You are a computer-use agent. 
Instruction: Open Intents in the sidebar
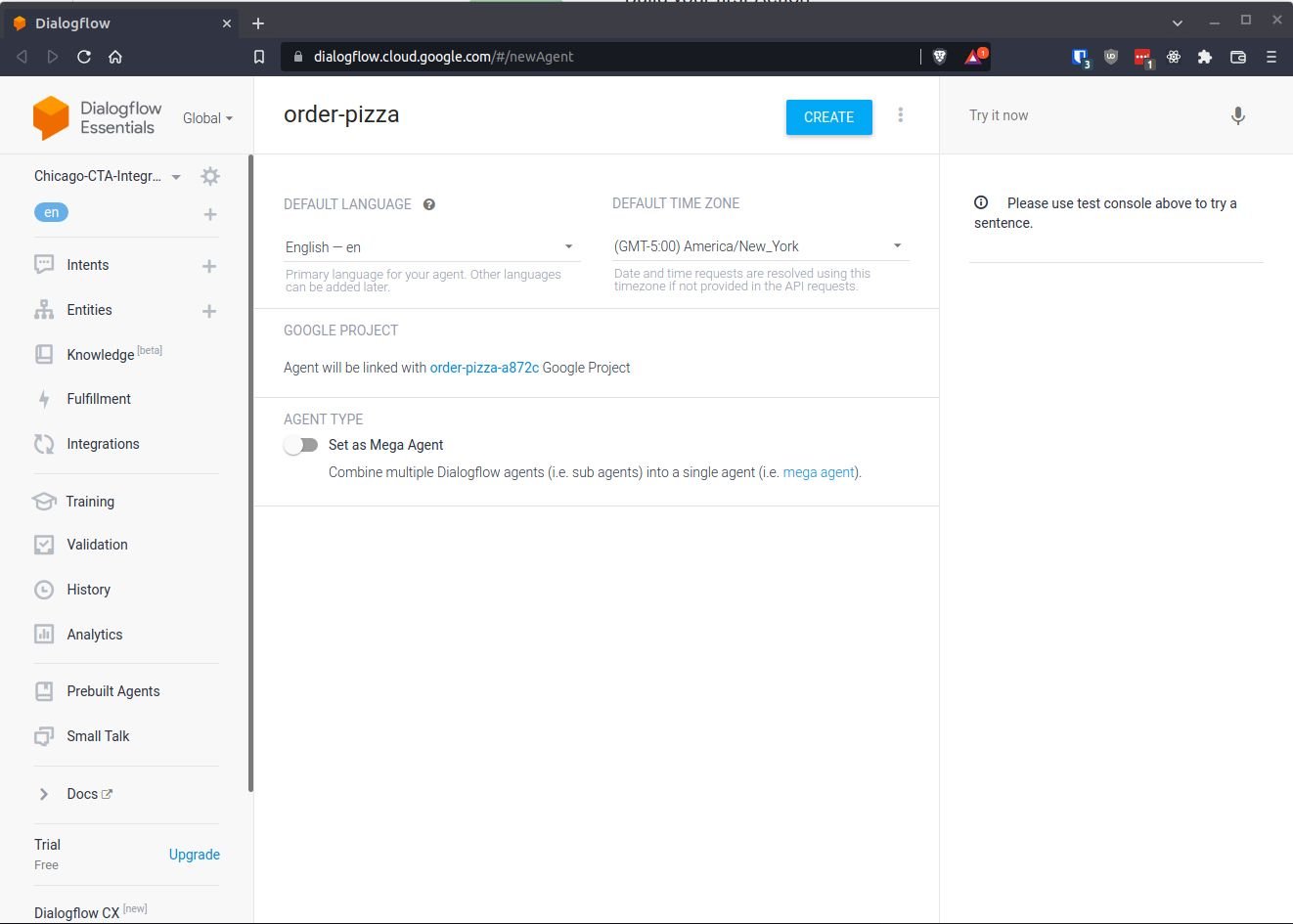[88, 265]
